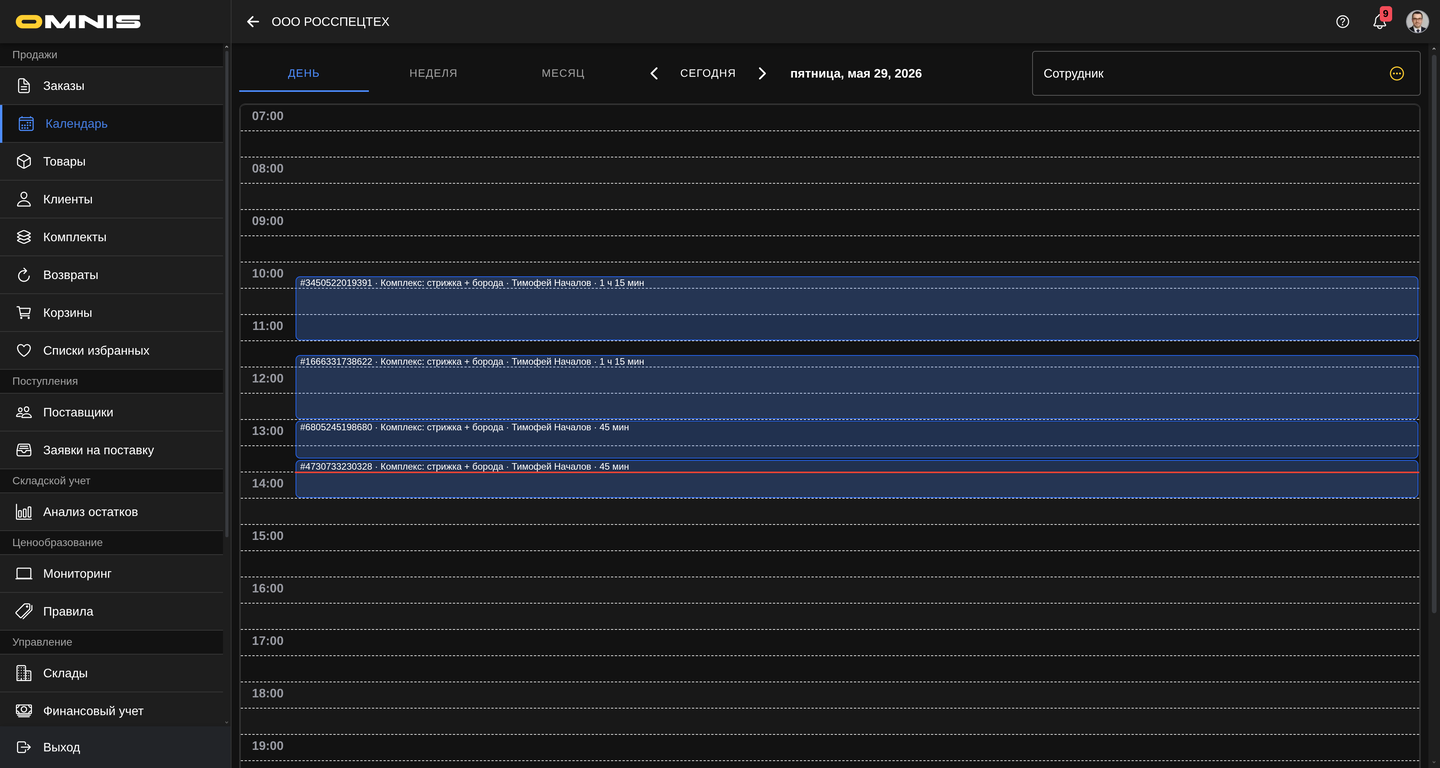Click the 07:00 time label

point(268,117)
